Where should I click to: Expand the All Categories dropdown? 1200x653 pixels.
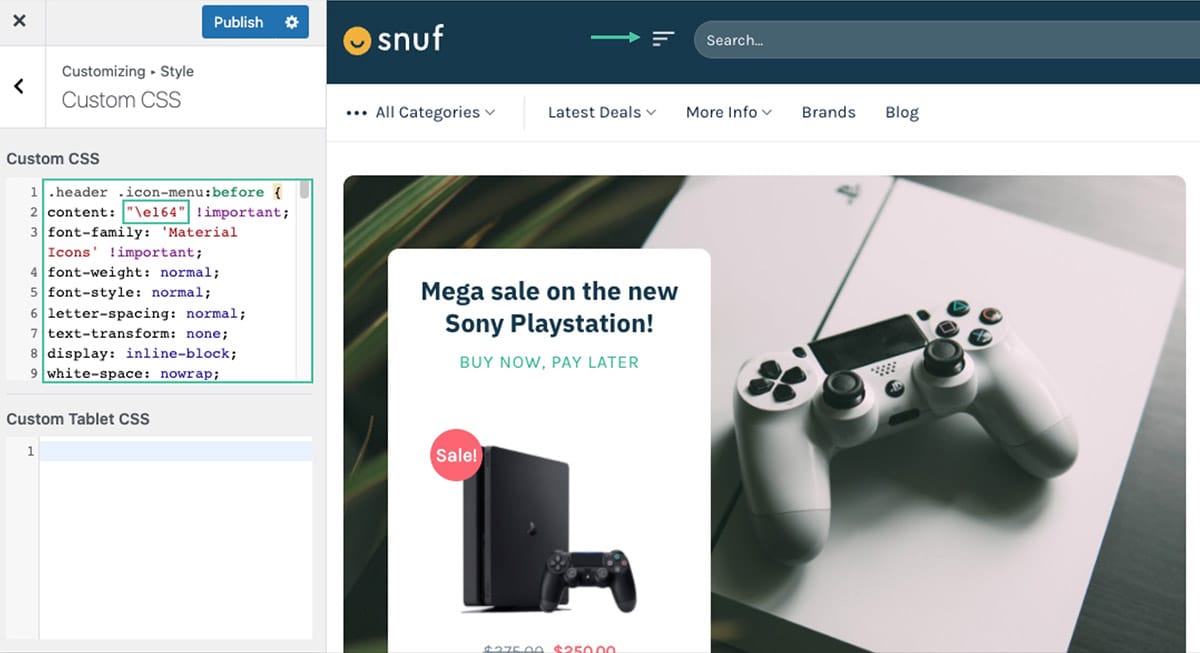420,113
